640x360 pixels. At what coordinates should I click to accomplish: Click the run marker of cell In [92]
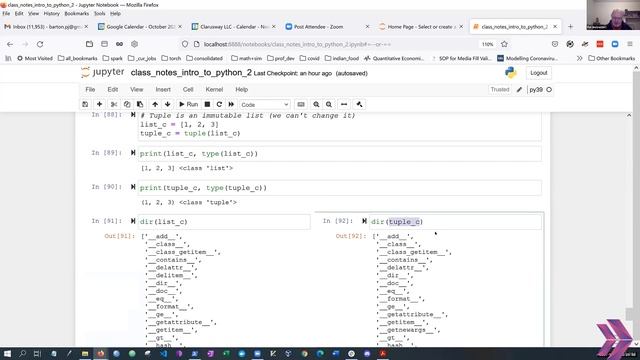364,221
